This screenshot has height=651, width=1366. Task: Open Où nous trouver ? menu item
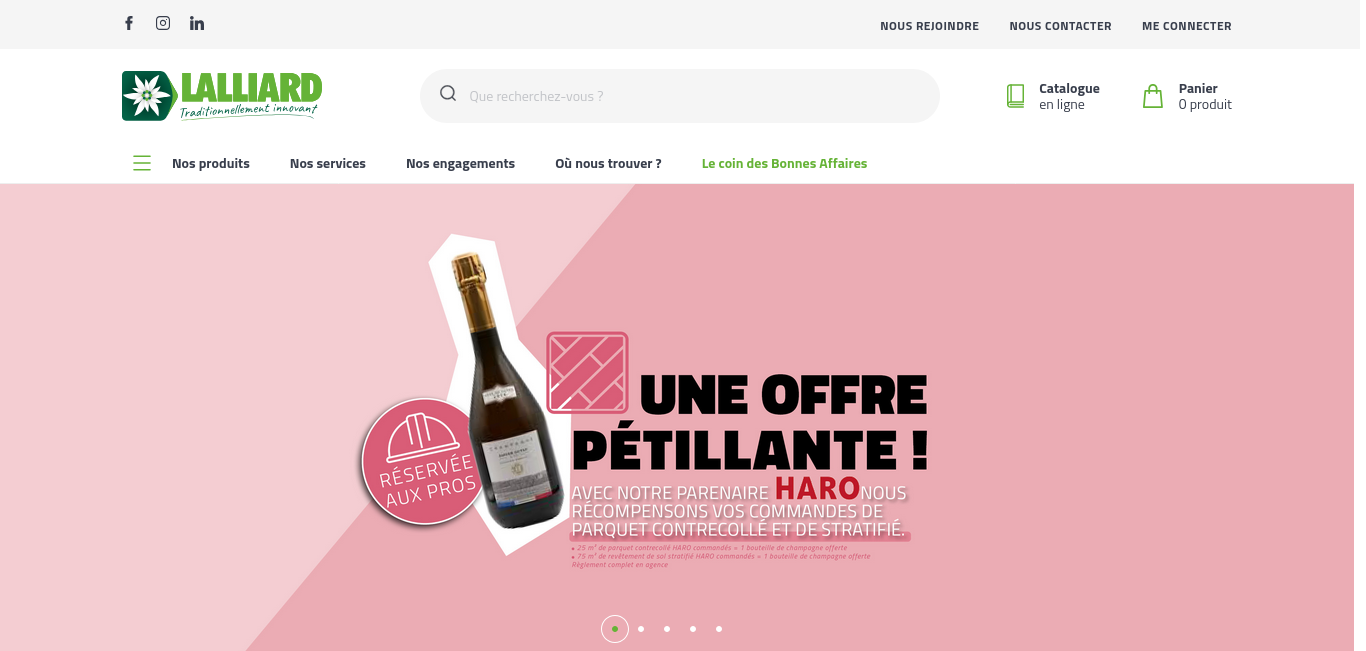coord(608,163)
